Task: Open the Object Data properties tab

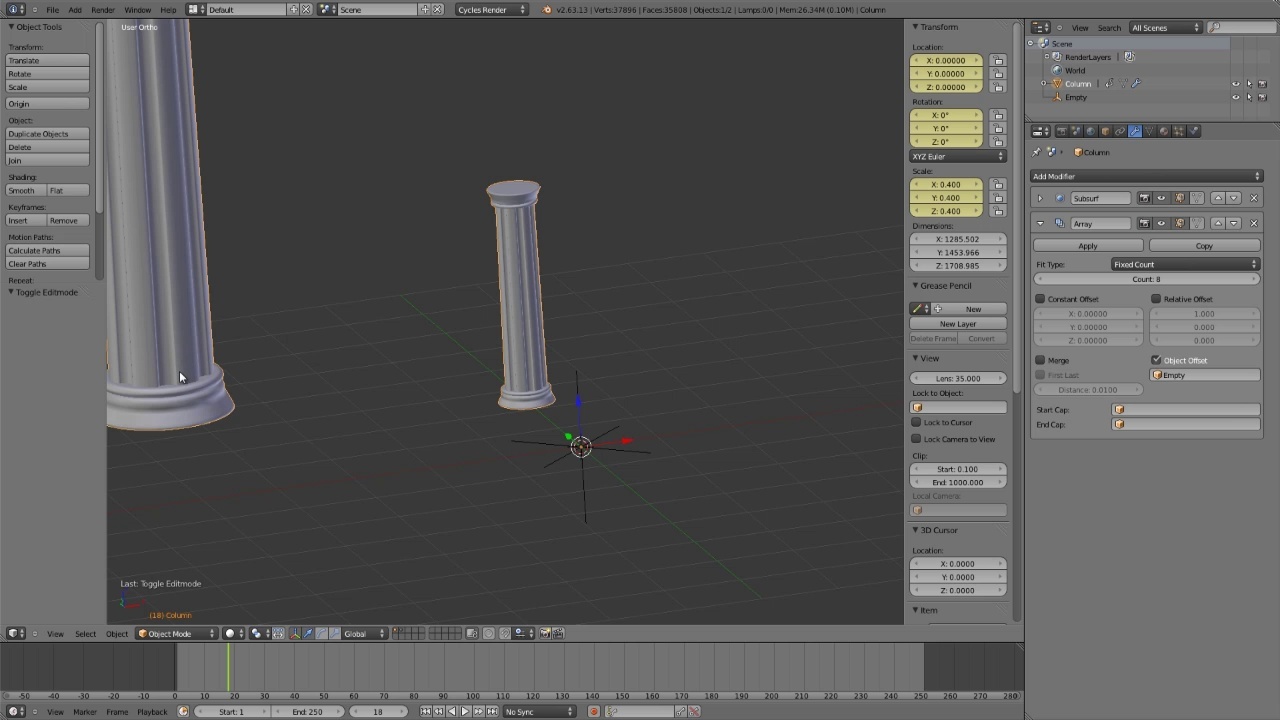Action: (x=1150, y=130)
